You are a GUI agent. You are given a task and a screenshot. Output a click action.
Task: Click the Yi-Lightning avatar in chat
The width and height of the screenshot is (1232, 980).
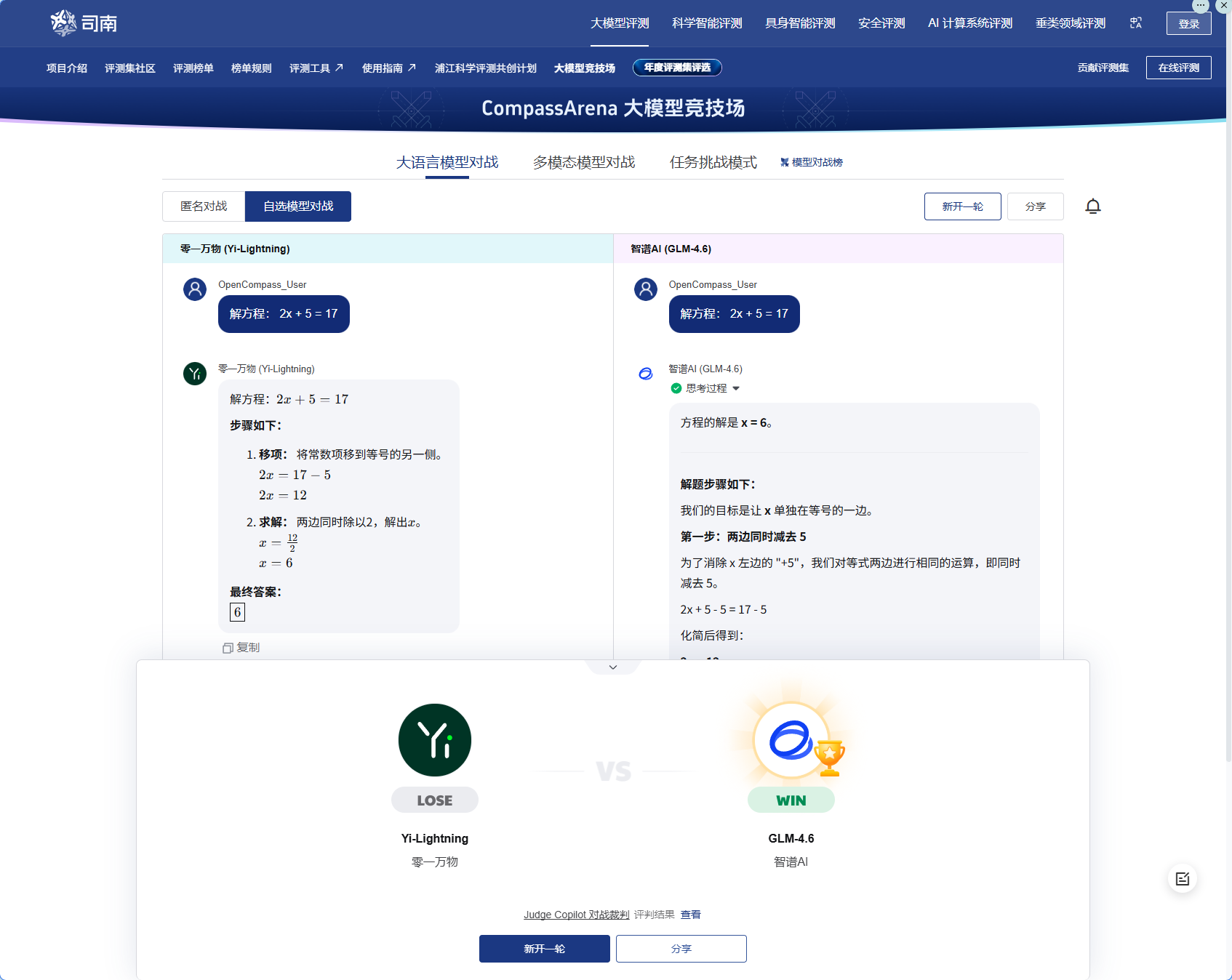tap(195, 374)
